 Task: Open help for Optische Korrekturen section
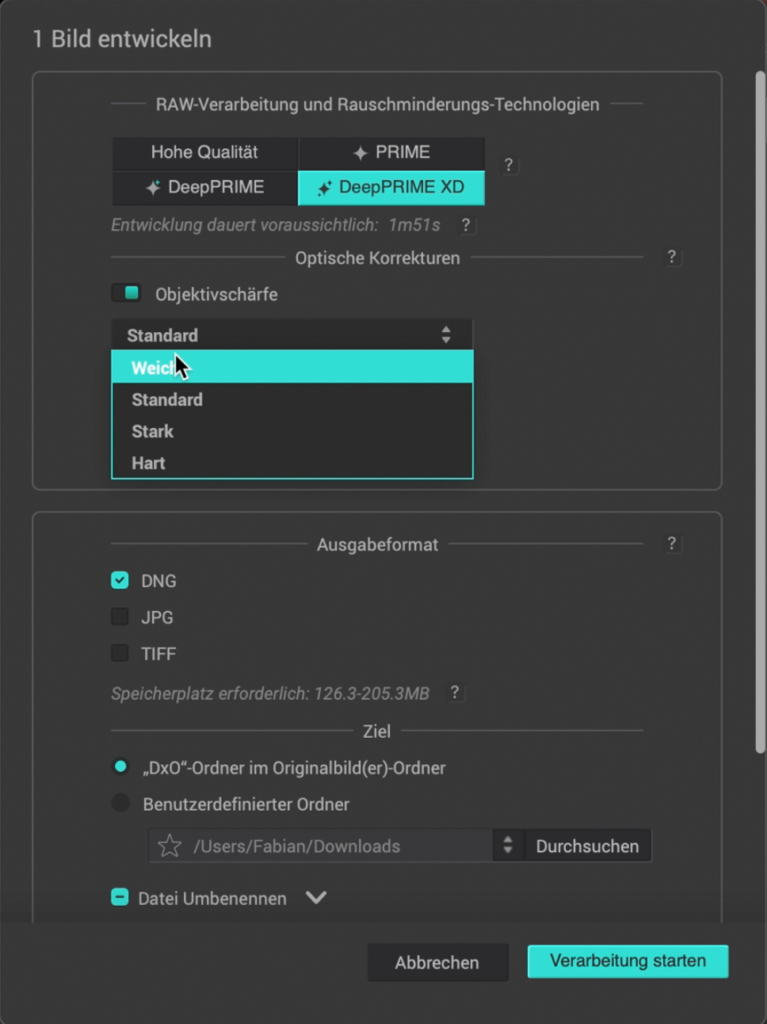pos(673,257)
